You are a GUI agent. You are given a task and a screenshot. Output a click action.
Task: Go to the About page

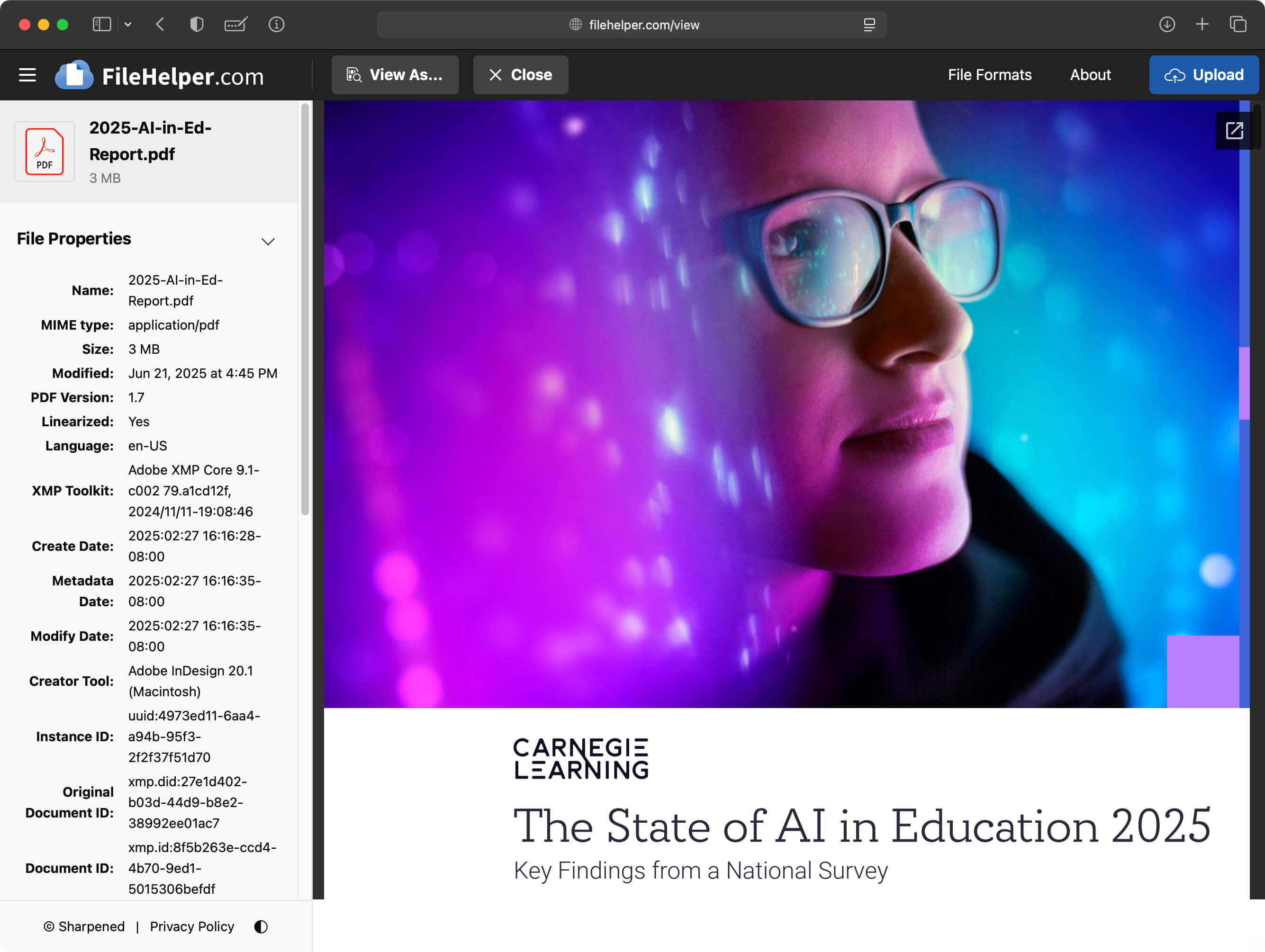pos(1090,75)
